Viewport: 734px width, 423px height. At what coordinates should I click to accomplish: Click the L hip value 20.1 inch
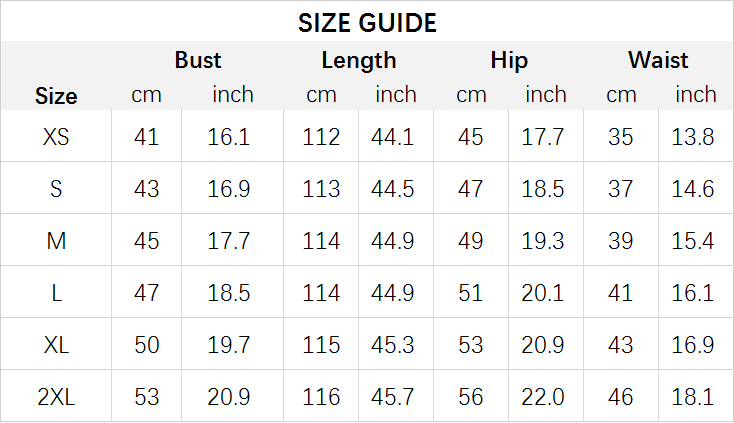pyautogui.click(x=543, y=293)
